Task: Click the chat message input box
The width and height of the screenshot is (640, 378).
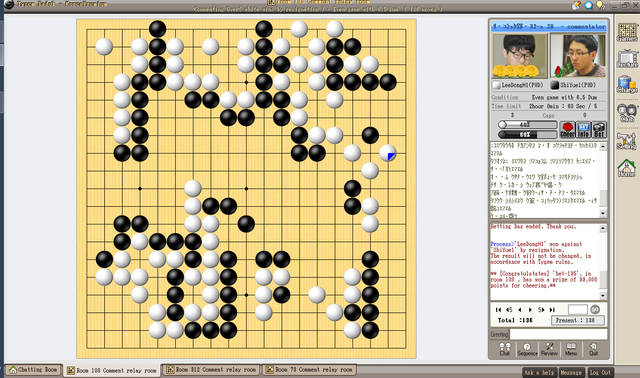Action: [x=558, y=334]
